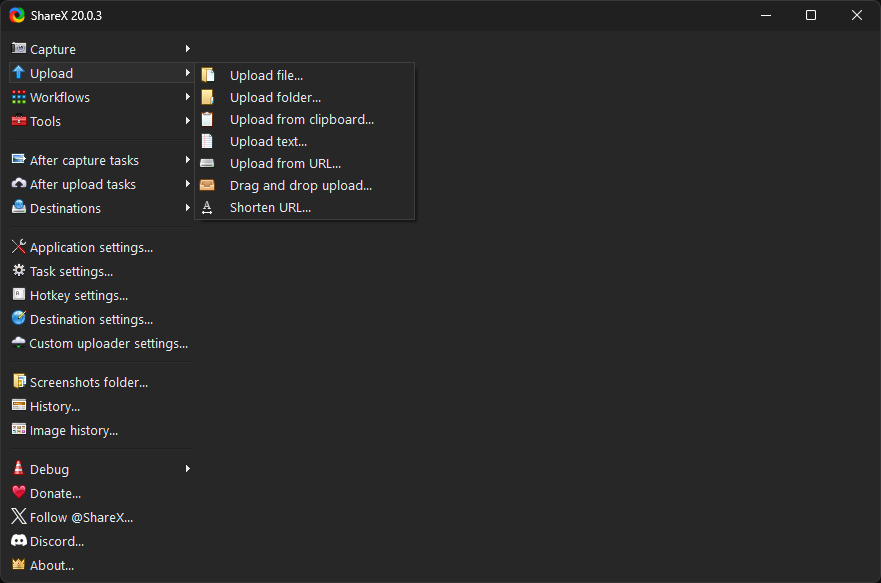
Task: Click the clipboard icon for Upload from clipboard
Action: coord(207,119)
